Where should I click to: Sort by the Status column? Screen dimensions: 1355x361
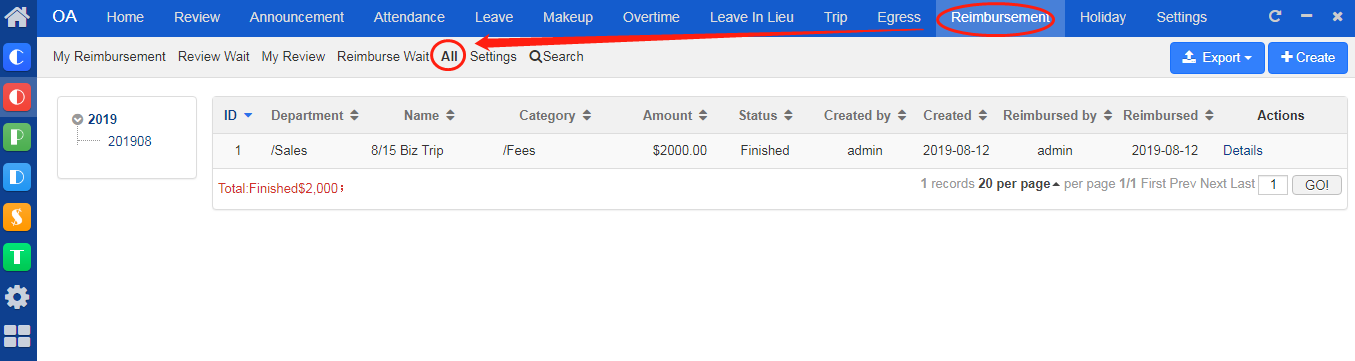pyautogui.click(x=766, y=115)
